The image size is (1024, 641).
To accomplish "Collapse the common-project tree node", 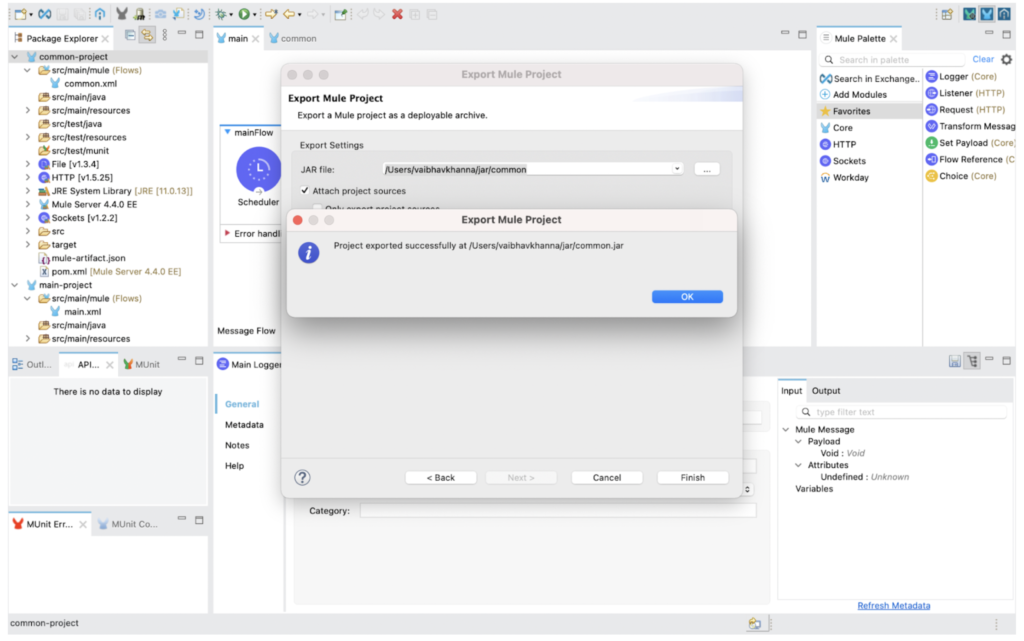I will (x=15, y=57).
